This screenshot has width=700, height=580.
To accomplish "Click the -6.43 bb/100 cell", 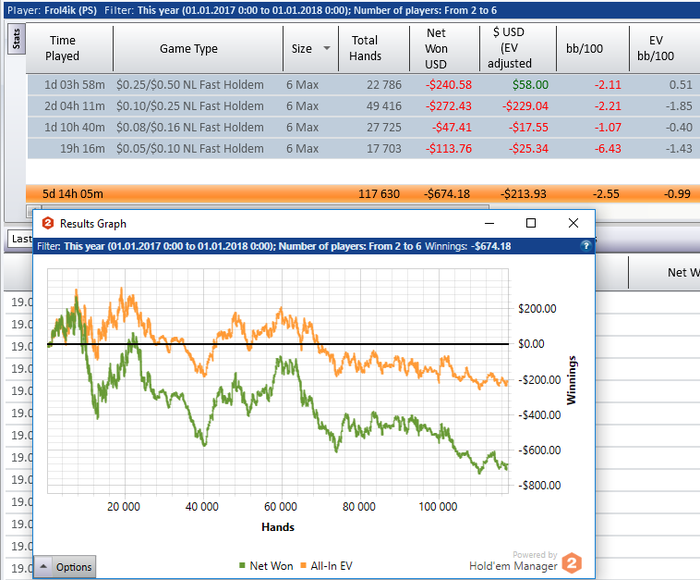I will 608,149.
